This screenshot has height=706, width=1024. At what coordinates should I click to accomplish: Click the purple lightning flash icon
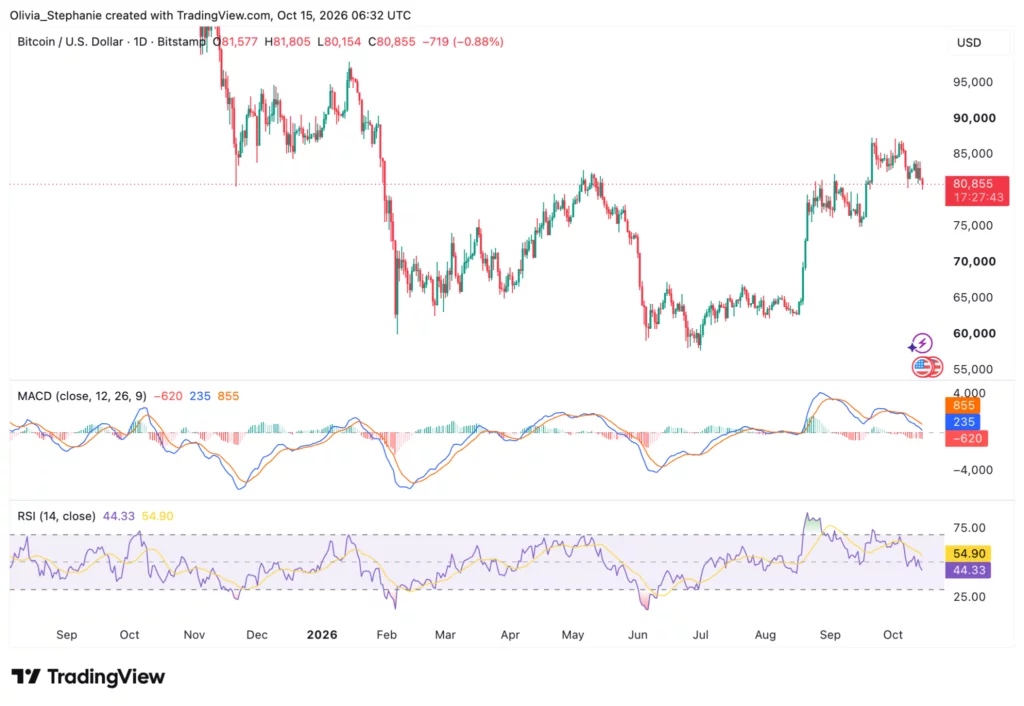tap(921, 343)
